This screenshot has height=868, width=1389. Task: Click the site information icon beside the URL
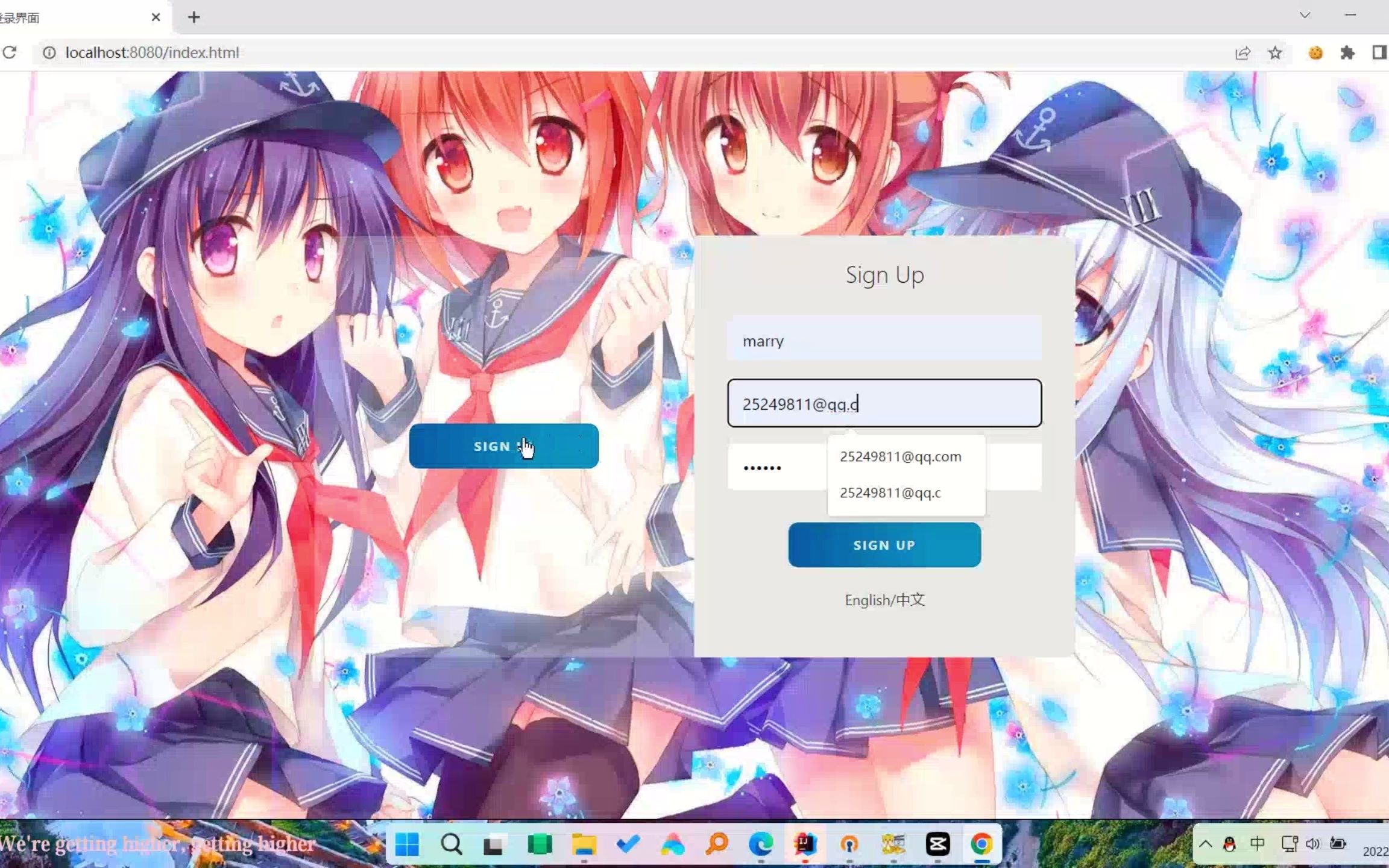point(49,52)
